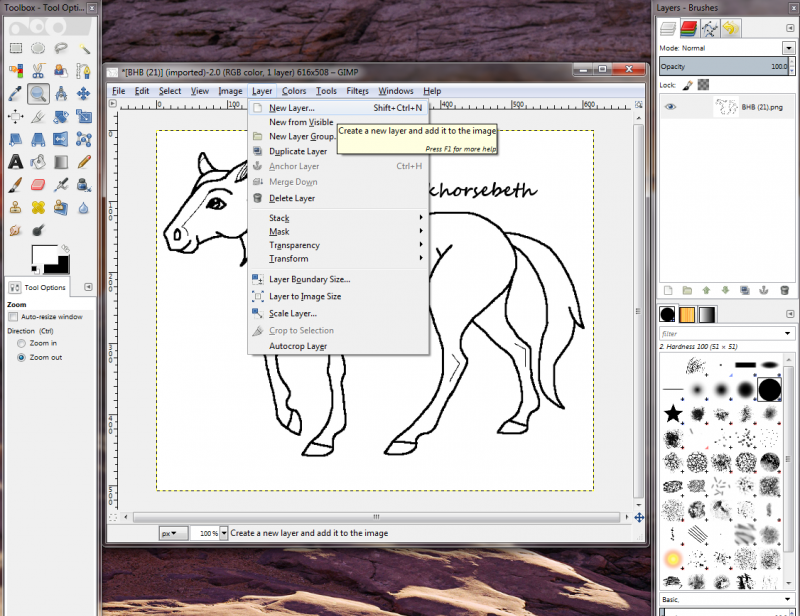Screen dimensions: 800x616
Task: Open the layer Mode dropdown
Action: click(x=789, y=48)
